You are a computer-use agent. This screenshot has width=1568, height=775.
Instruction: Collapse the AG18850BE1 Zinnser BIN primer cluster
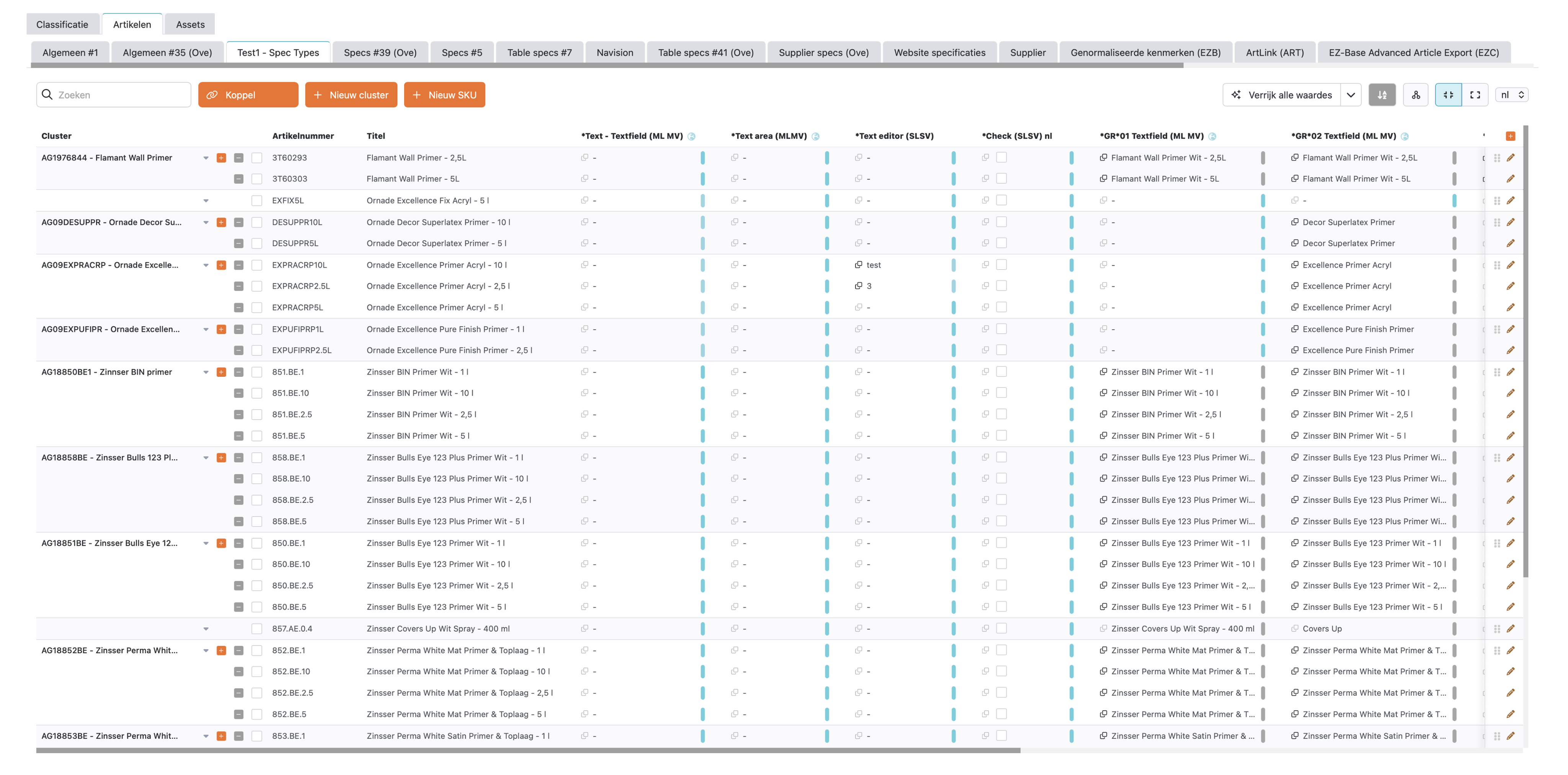(206, 373)
